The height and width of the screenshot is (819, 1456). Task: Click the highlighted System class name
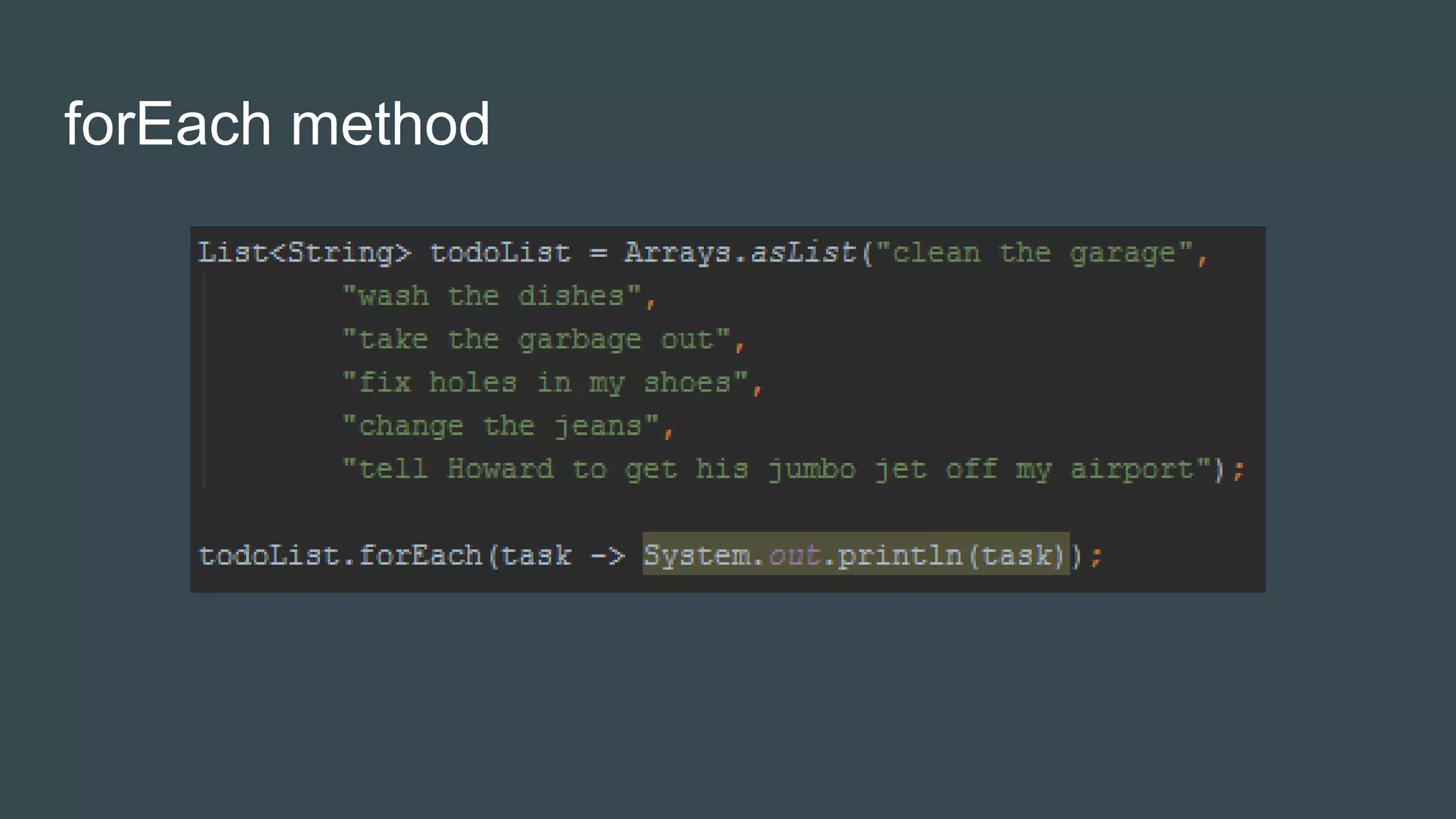[x=695, y=555]
